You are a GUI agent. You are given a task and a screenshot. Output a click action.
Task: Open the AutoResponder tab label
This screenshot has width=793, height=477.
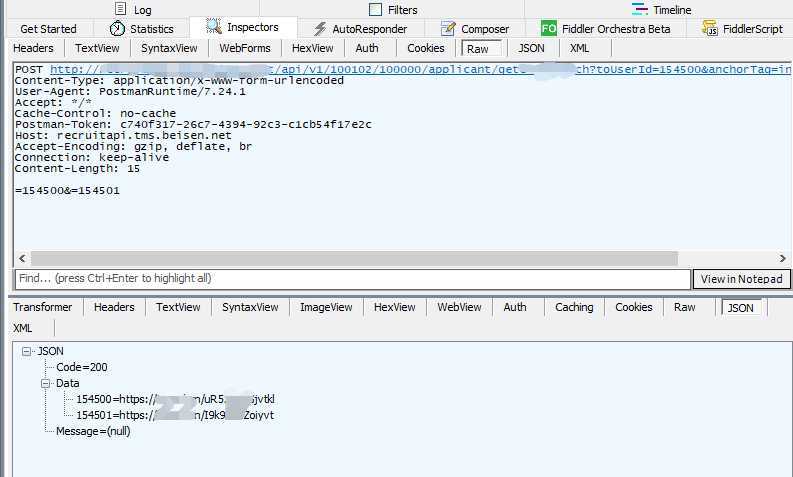pyautogui.click(x=370, y=29)
